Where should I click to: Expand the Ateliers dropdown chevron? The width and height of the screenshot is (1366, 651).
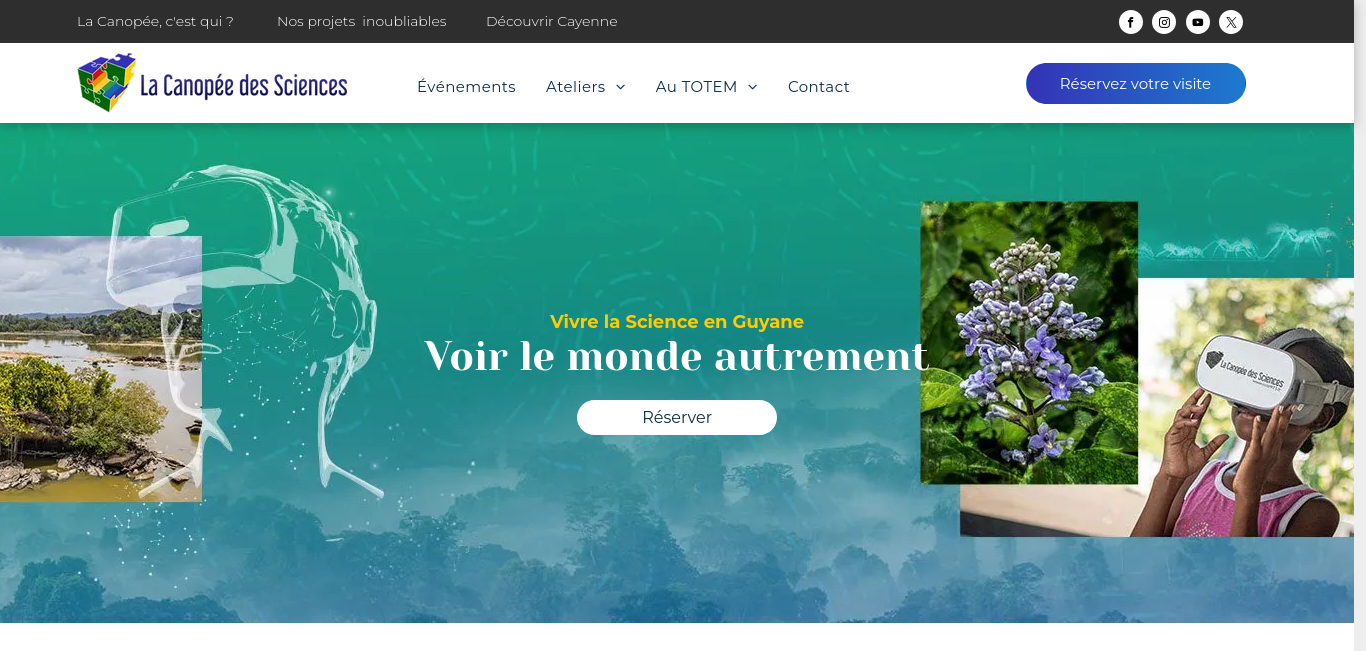coord(620,87)
